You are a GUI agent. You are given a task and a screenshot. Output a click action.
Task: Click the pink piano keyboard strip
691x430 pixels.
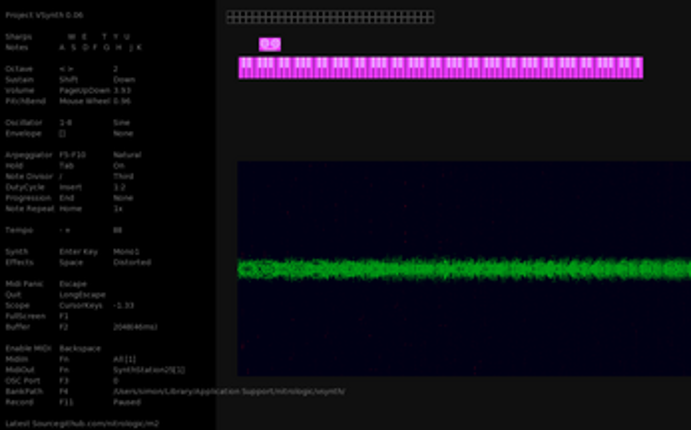click(441, 67)
